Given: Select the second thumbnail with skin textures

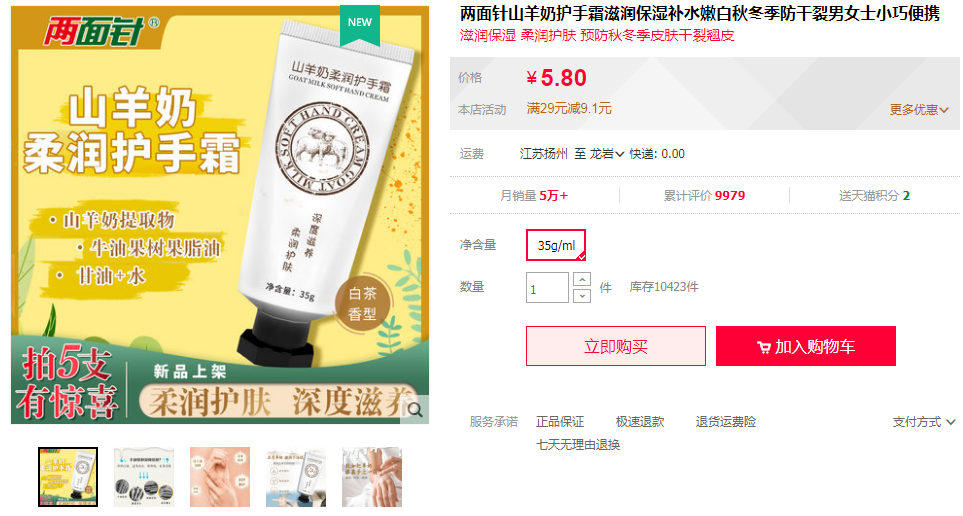Looking at the screenshot, I should 144,477.
